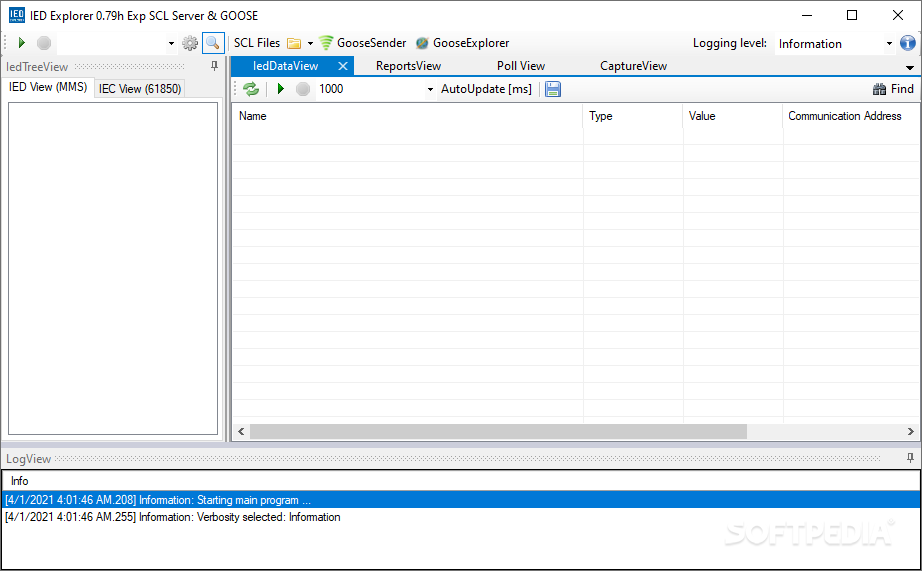Start auto update with the green play icon
The image size is (922, 571).
coord(280,89)
